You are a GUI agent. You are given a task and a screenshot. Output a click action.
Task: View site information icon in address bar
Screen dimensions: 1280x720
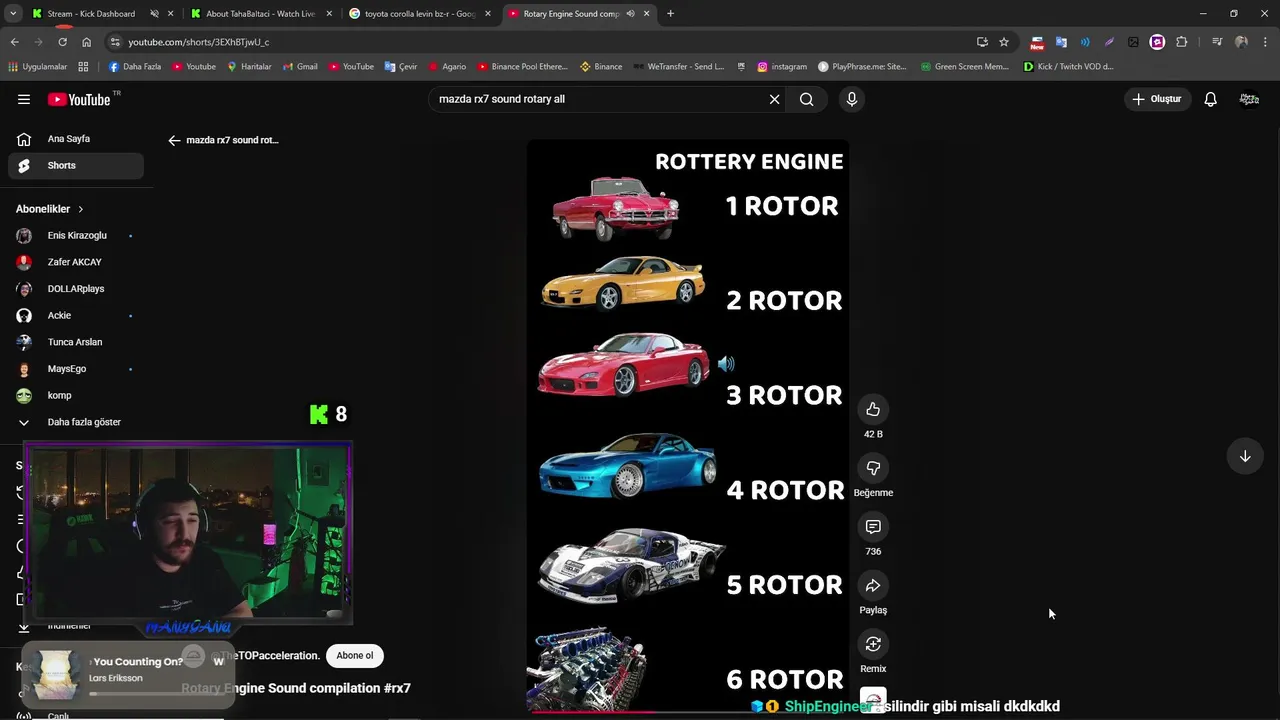pyautogui.click(x=115, y=42)
